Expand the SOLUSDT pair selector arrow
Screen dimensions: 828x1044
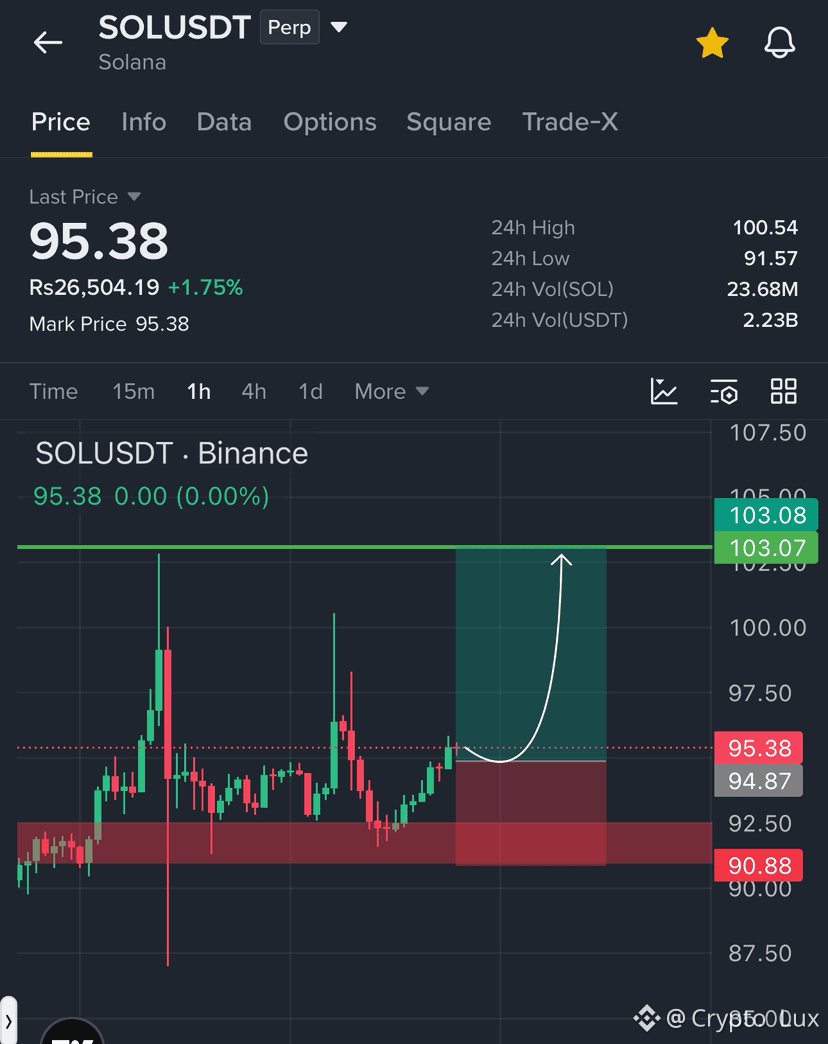339,27
